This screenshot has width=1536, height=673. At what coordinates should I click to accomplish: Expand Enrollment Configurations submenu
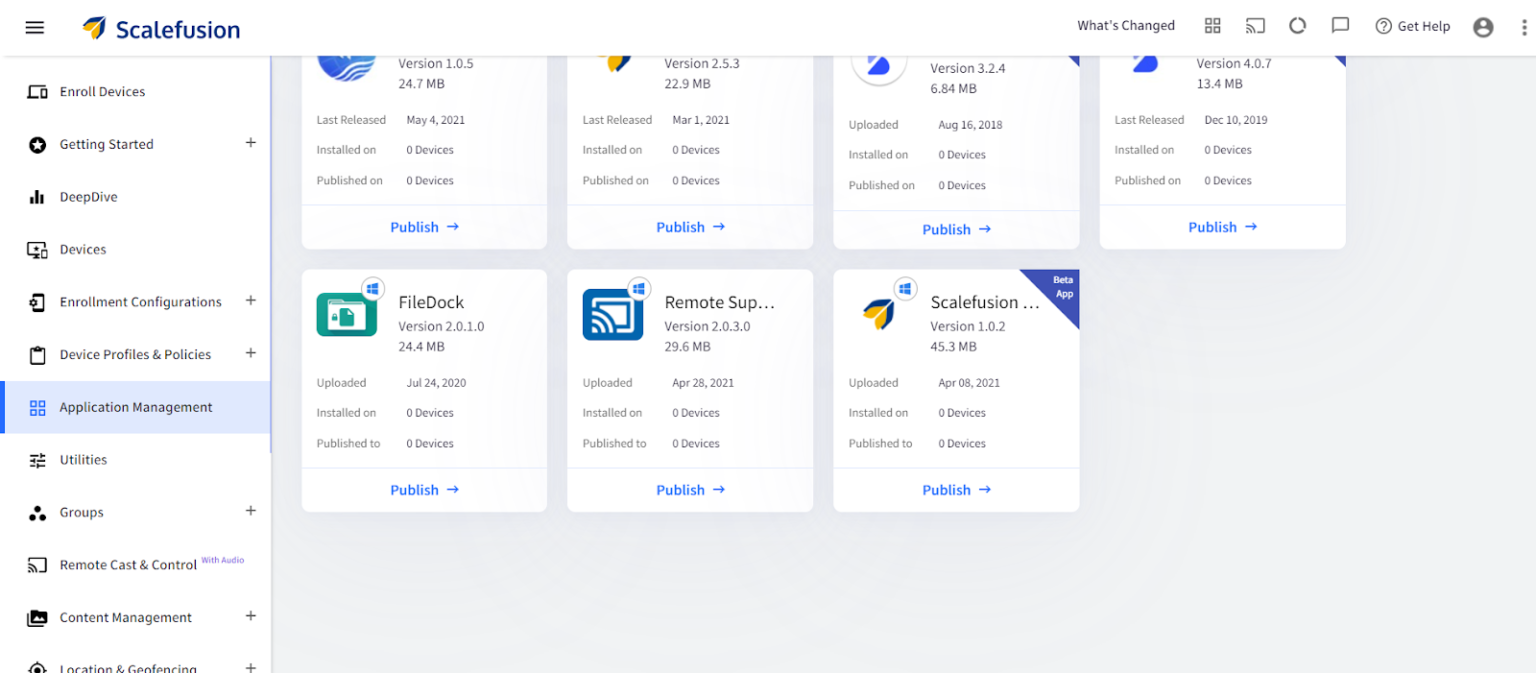[251, 301]
